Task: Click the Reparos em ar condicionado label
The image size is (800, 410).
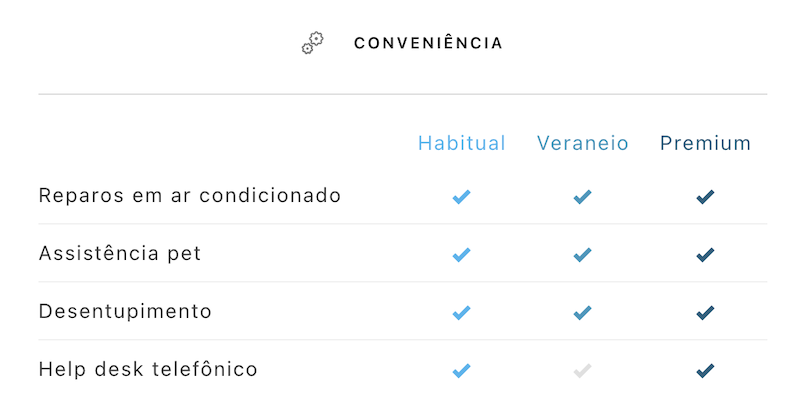Action: click(x=190, y=195)
